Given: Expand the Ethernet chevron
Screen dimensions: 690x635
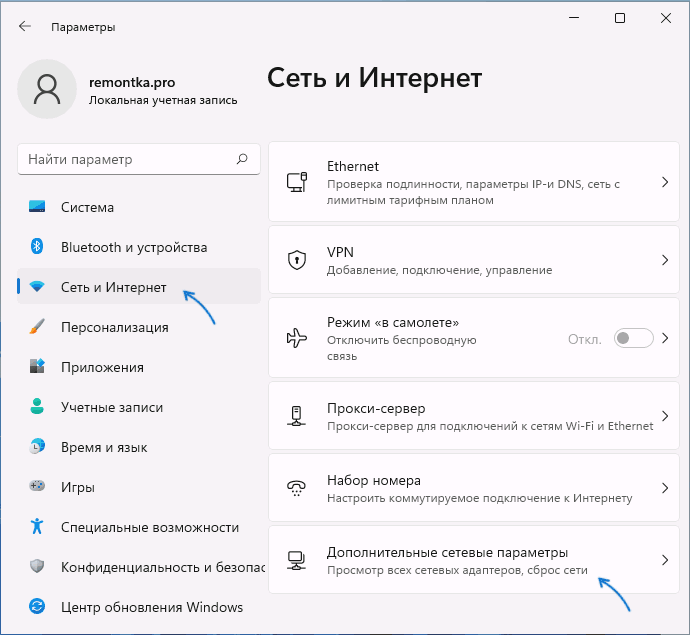Looking at the screenshot, I should tap(665, 182).
